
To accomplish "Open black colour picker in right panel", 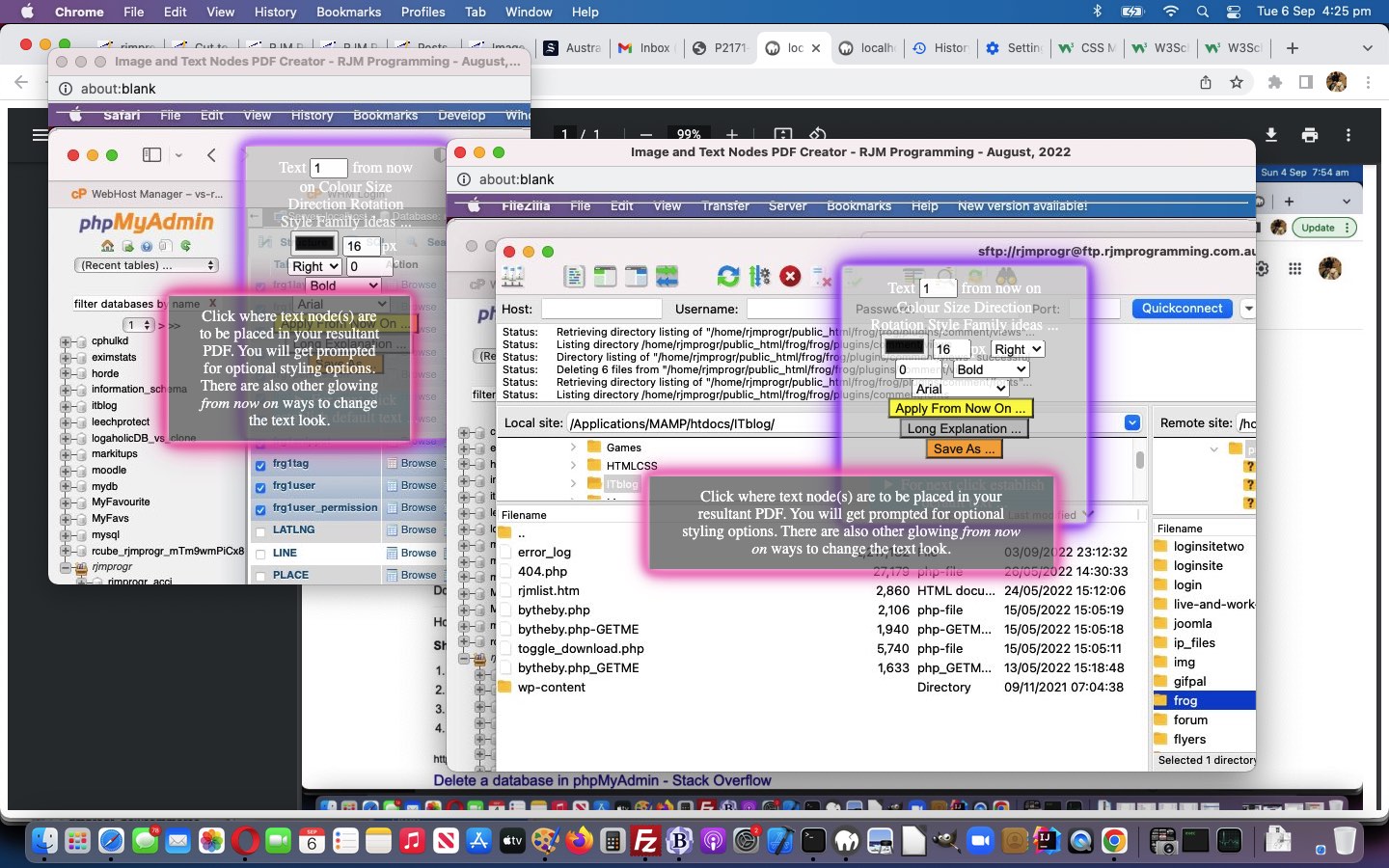I will (x=905, y=347).
